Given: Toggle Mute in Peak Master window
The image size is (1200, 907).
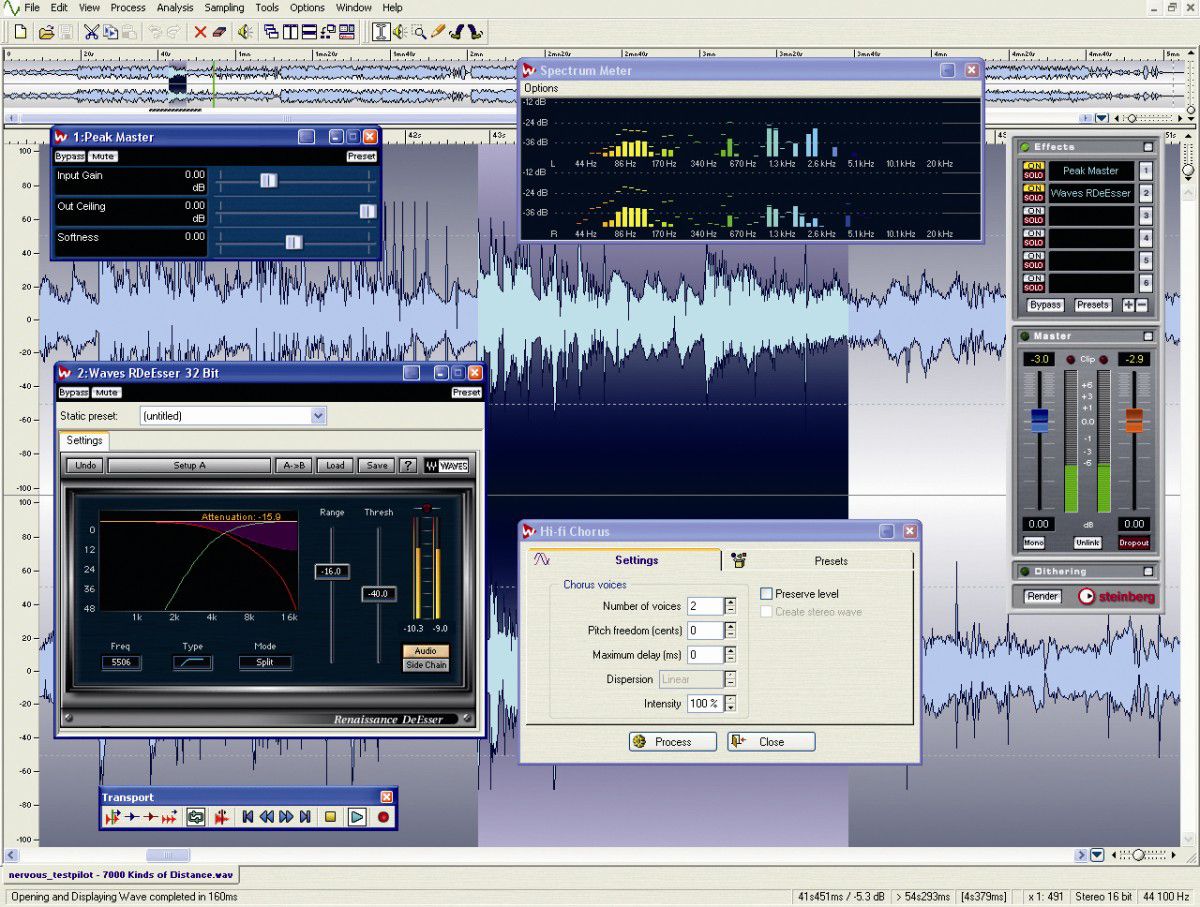Looking at the screenshot, I should [x=103, y=156].
